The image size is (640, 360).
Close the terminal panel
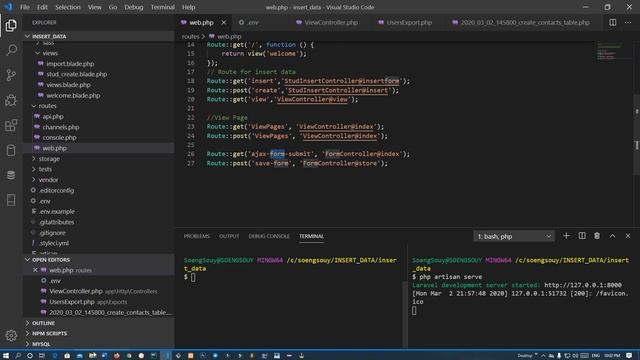(628, 236)
